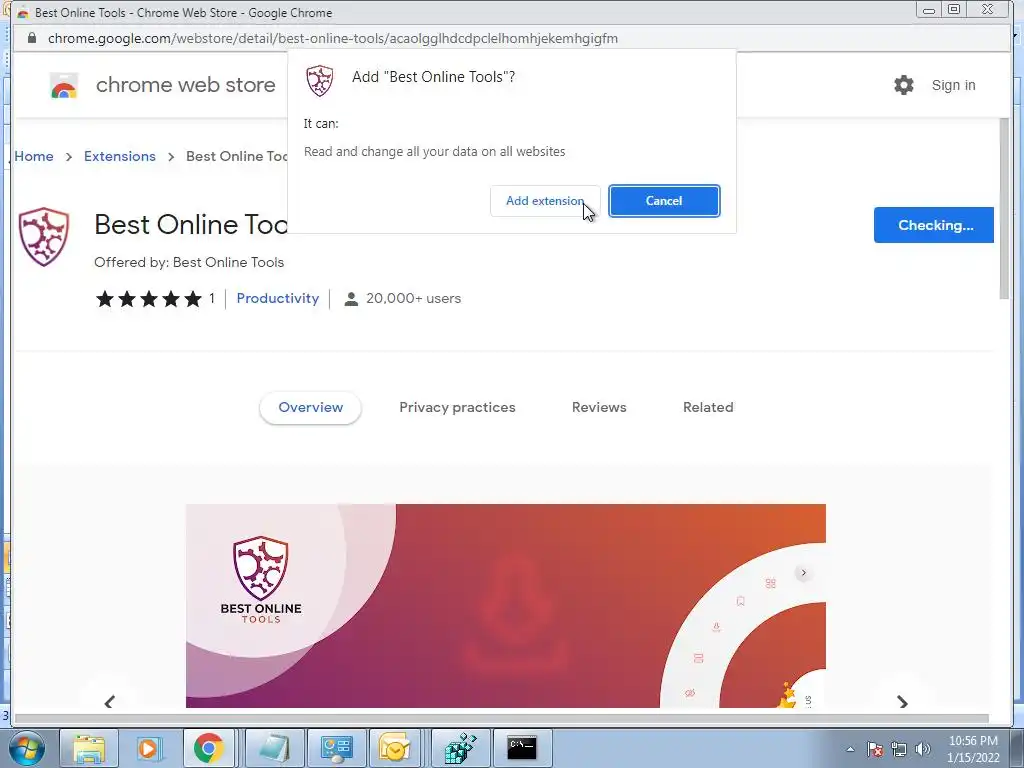Screen dimensions: 1024x768
Task: Open the mail envelope taskbar icon
Action: tap(394, 748)
